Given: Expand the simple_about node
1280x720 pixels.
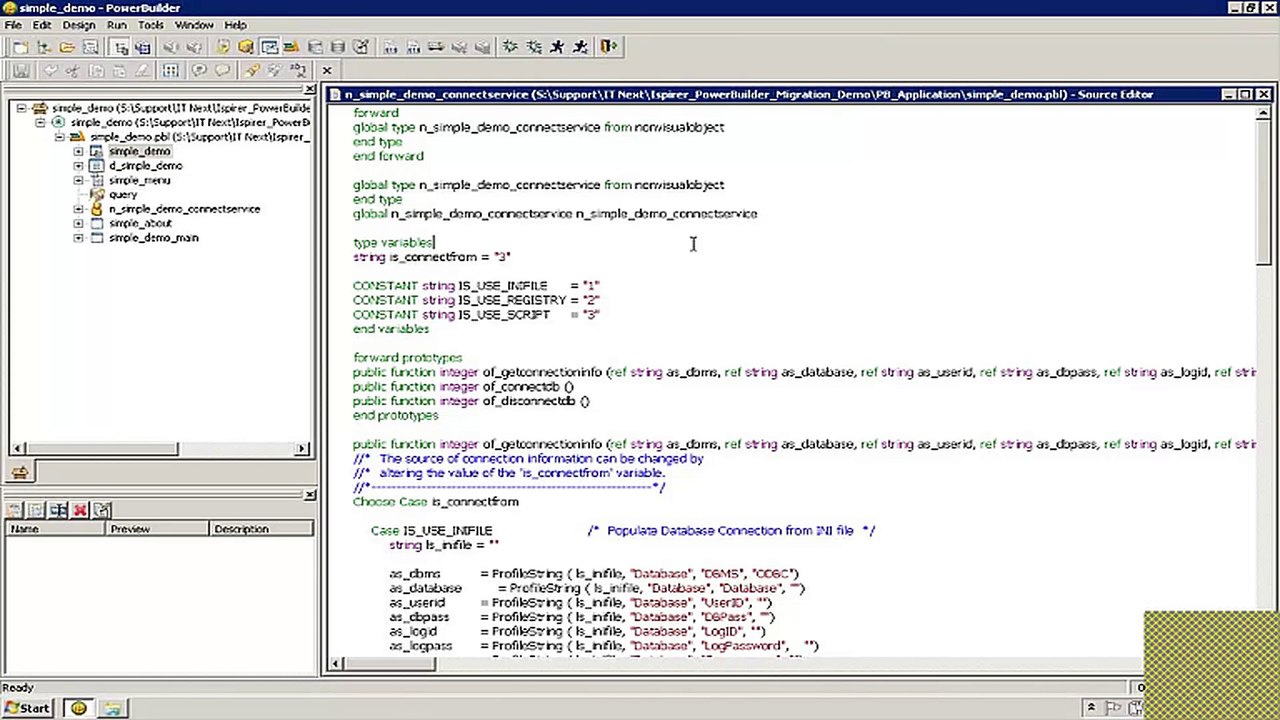Looking at the screenshot, I should pyautogui.click(x=78, y=224).
